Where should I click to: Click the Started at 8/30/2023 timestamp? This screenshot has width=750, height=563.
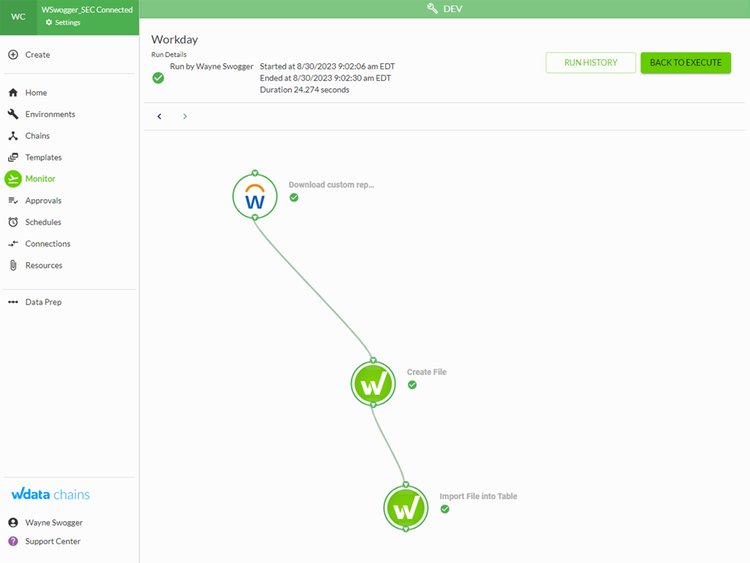click(327, 66)
